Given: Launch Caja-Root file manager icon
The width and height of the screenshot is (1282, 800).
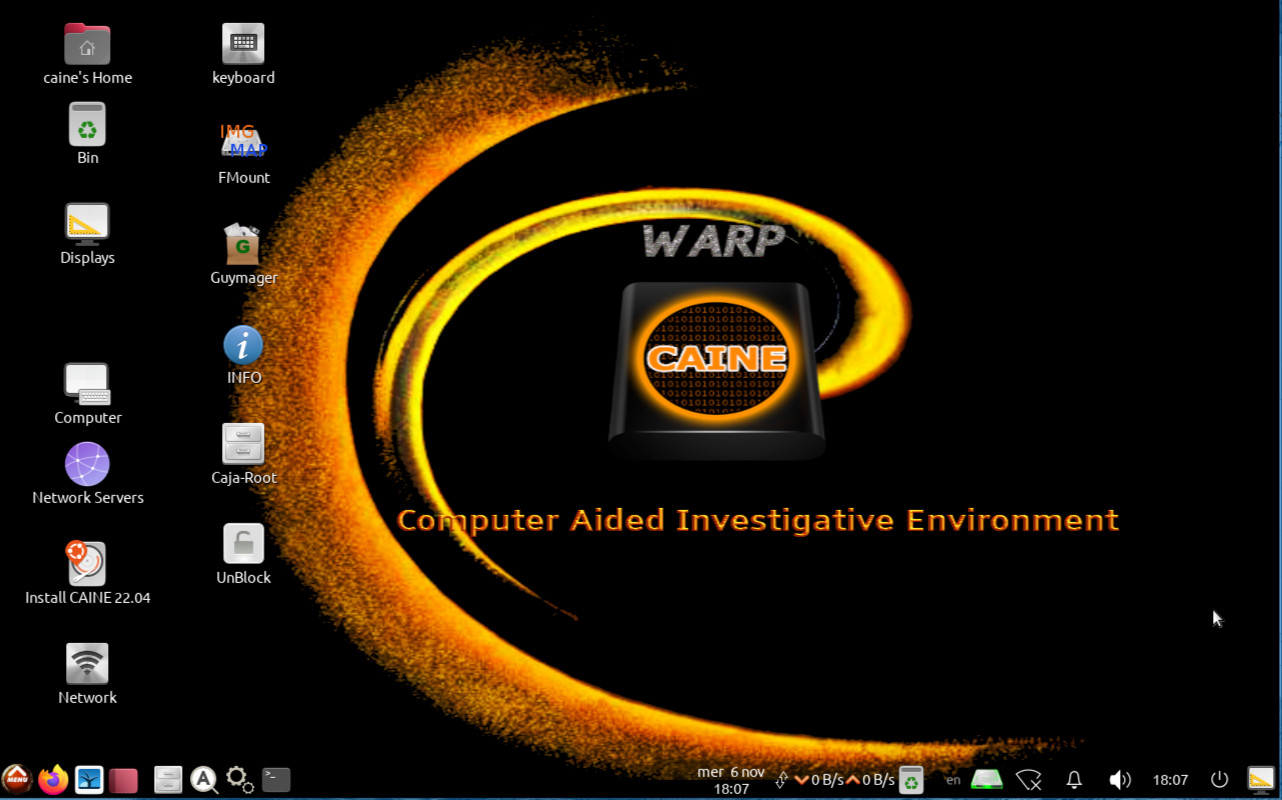Looking at the screenshot, I should (x=243, y=444).
